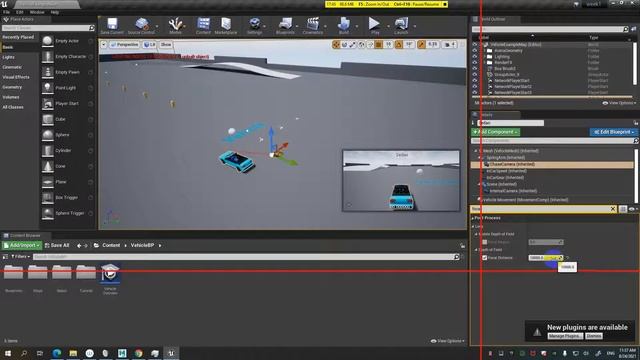
Task: Click the Manage Plugins button
Action: pyautogui.click(x=565, y=336)
